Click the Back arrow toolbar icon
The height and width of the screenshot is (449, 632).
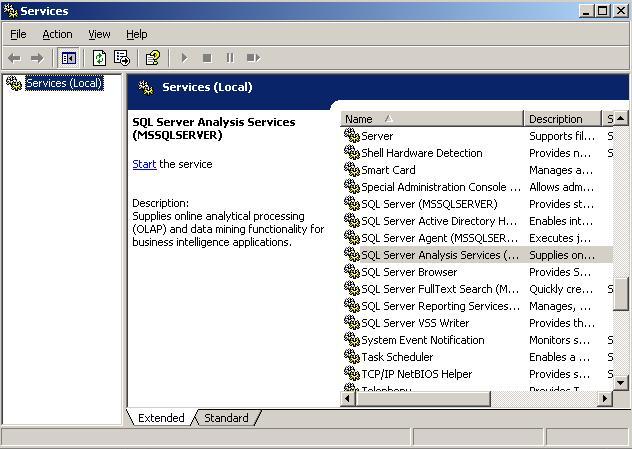14,58
